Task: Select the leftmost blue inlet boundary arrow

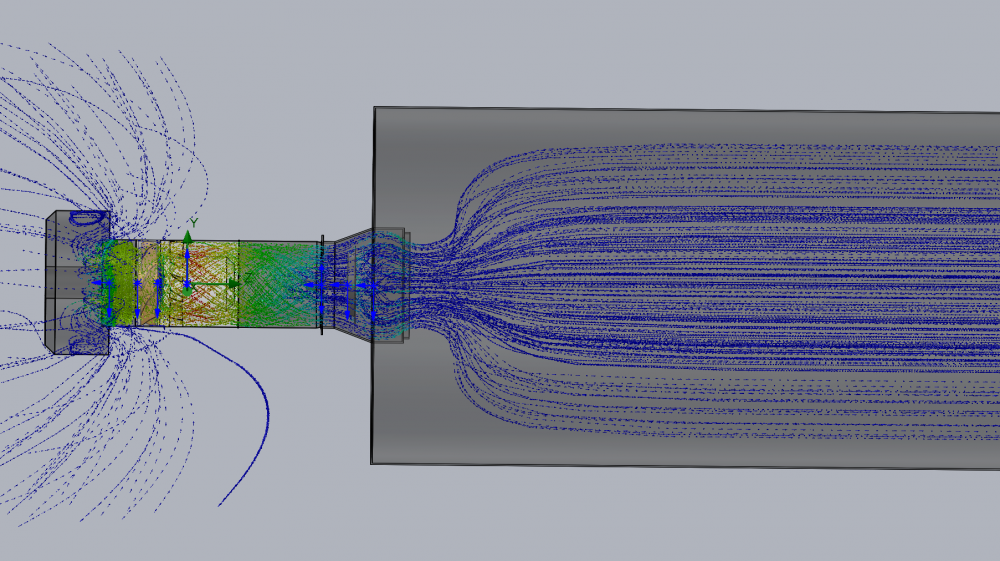Action: click(99, 283)
